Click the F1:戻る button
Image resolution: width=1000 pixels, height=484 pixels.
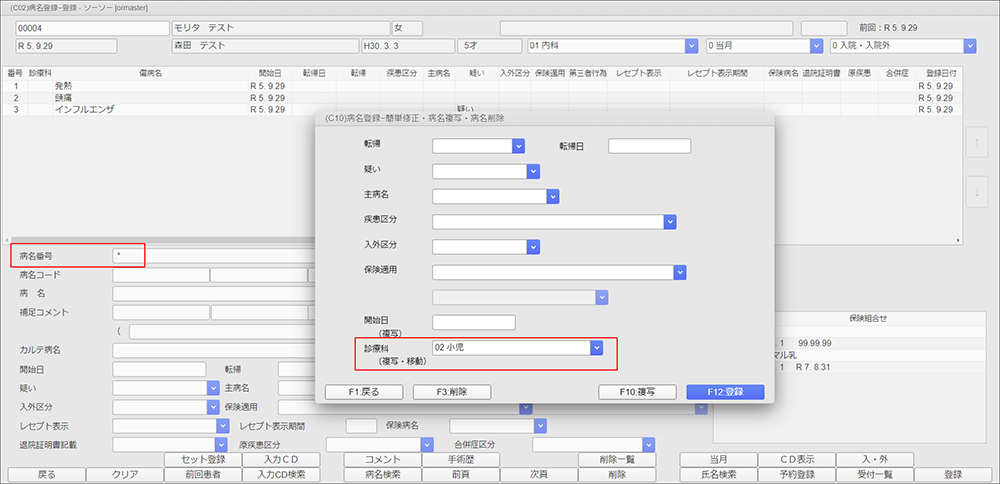point(362,392)
